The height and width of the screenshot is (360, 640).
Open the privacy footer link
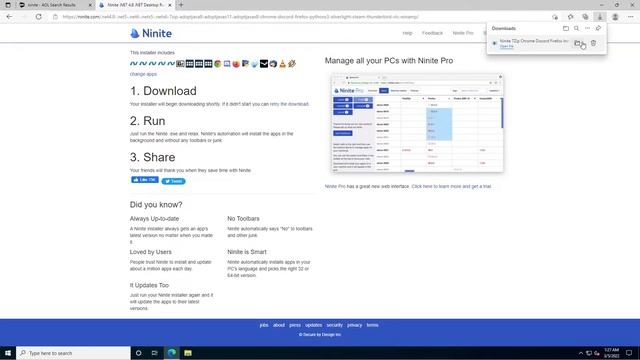(x=355, y=325)
